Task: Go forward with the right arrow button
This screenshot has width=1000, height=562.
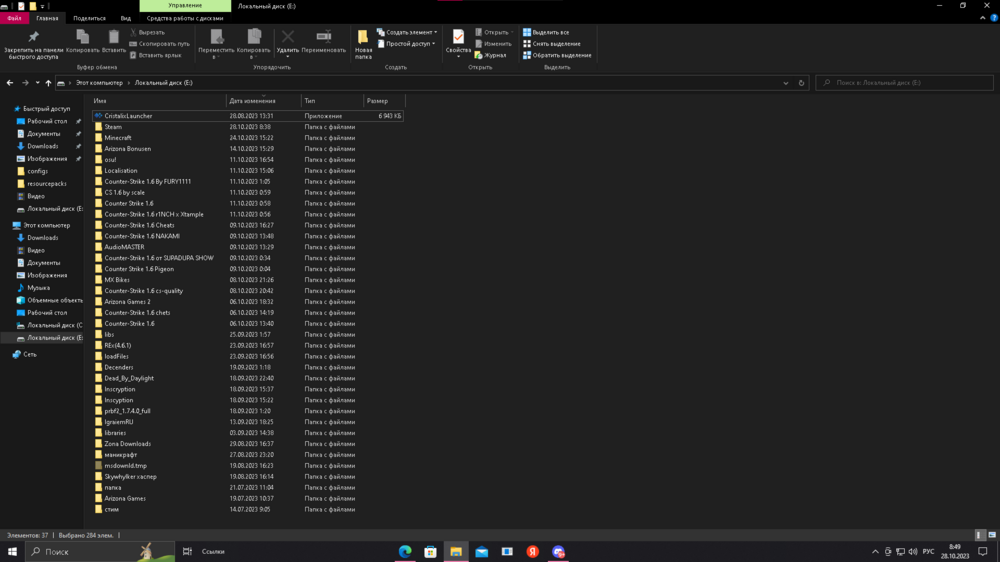Action: [x=25, y=82]
